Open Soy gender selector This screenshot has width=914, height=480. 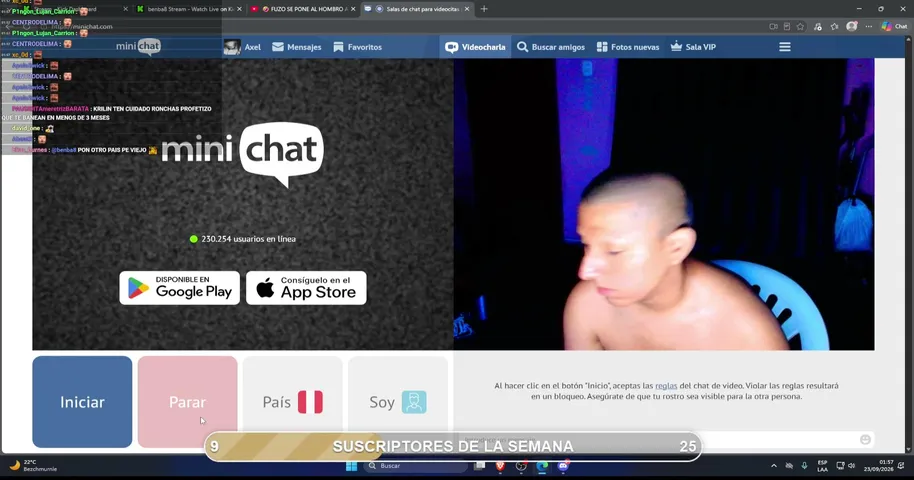click(398, 402)
